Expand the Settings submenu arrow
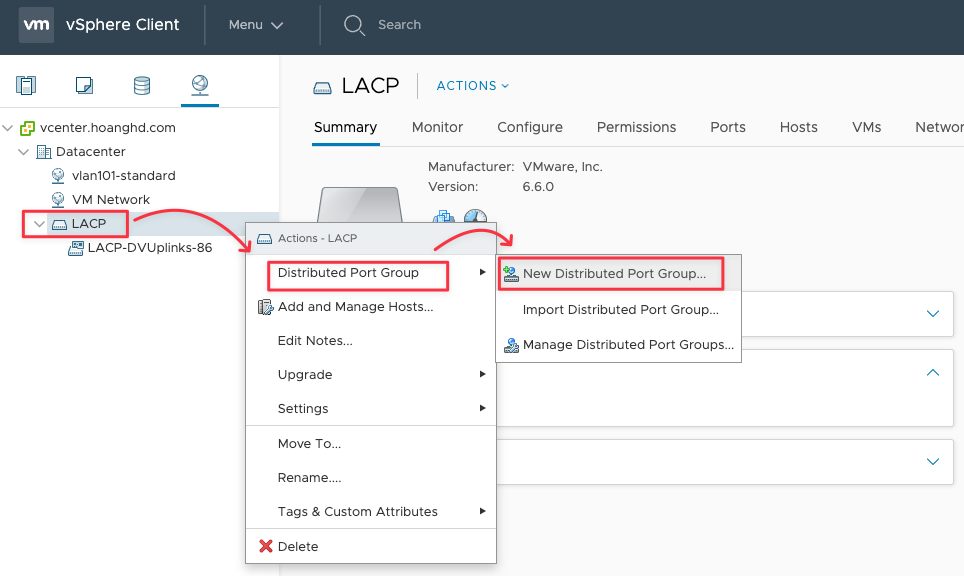The image size is (964, 576). point(483,408)
